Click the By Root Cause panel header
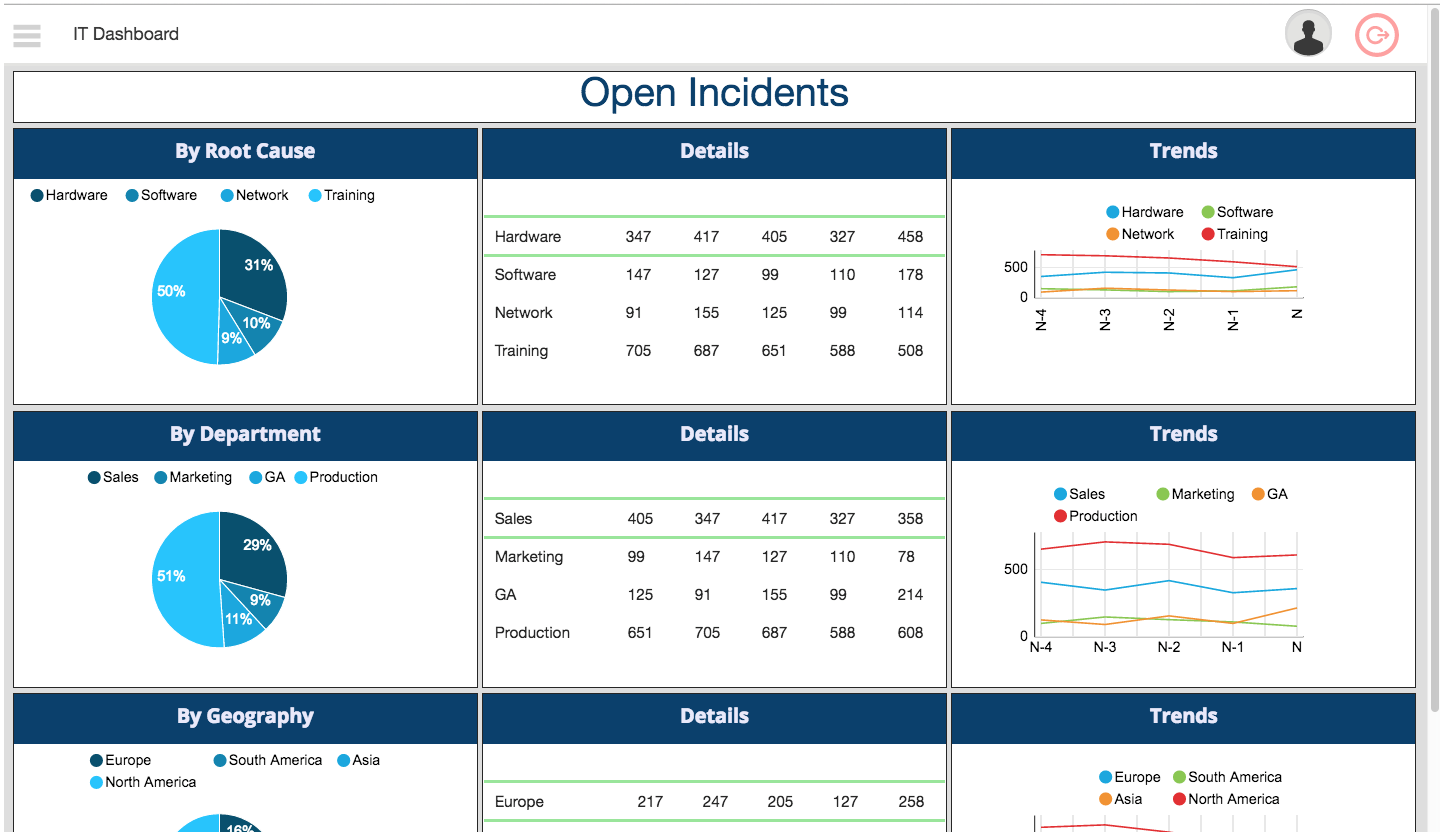 245,152
